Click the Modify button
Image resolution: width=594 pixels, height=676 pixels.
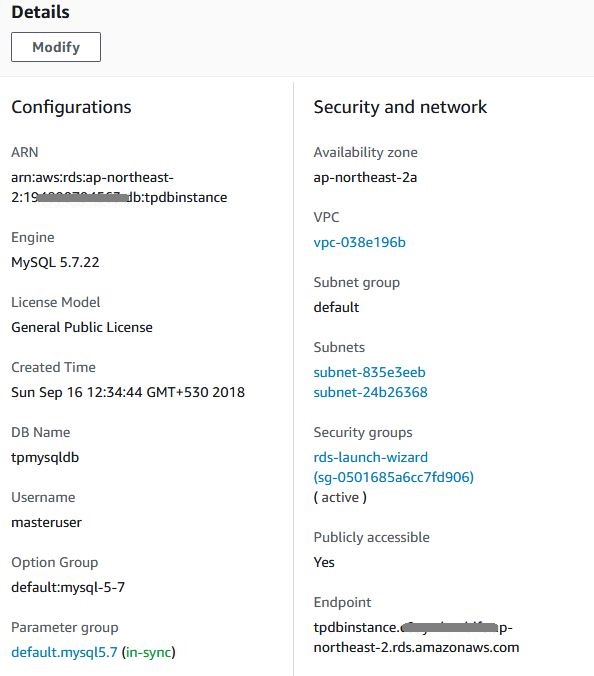point(56,47)
